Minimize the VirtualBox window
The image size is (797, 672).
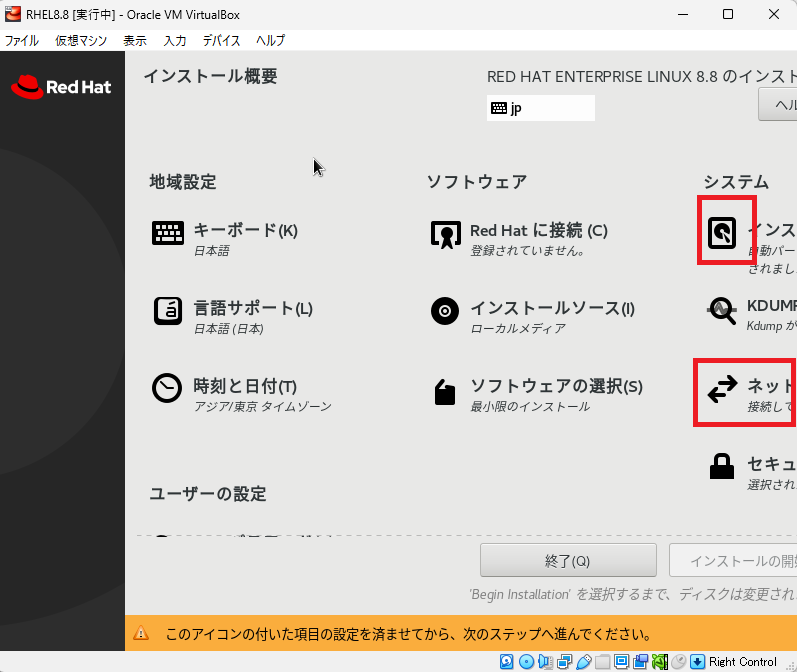coord(683,14)
